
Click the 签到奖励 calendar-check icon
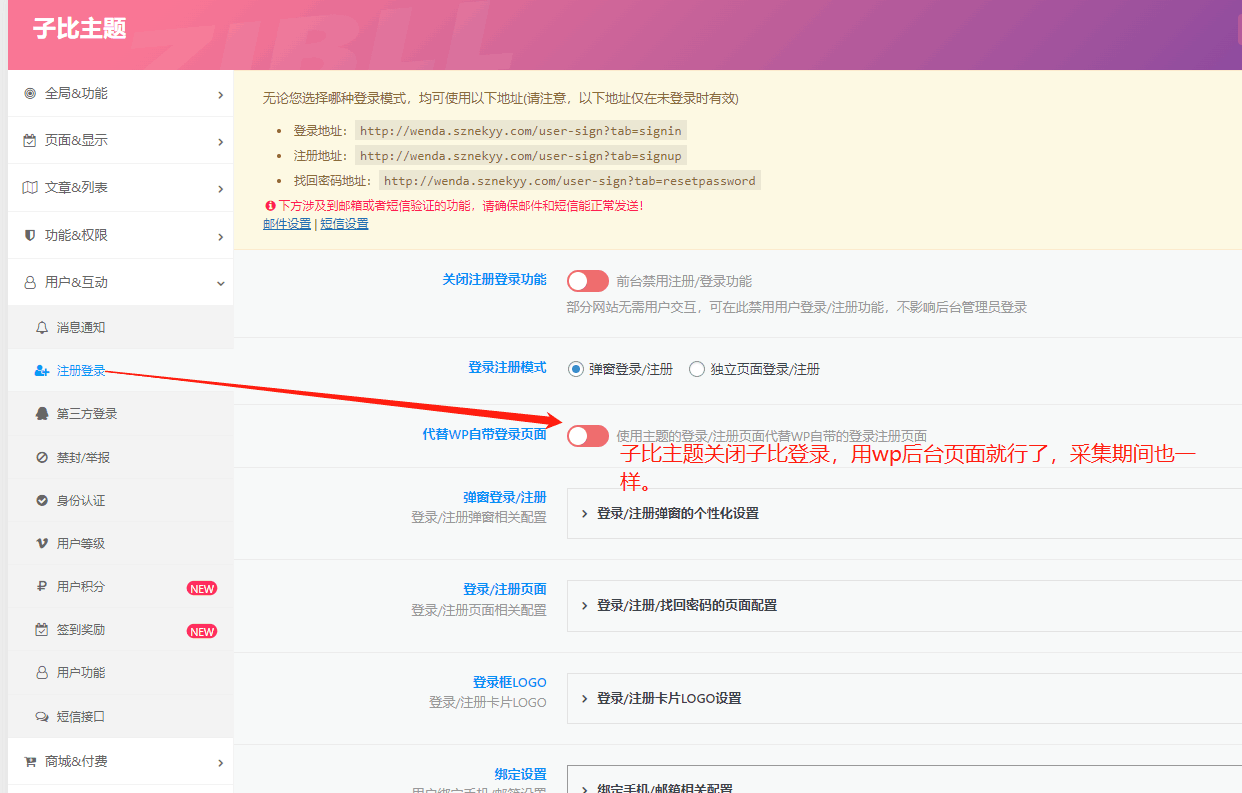click(42, 630)
